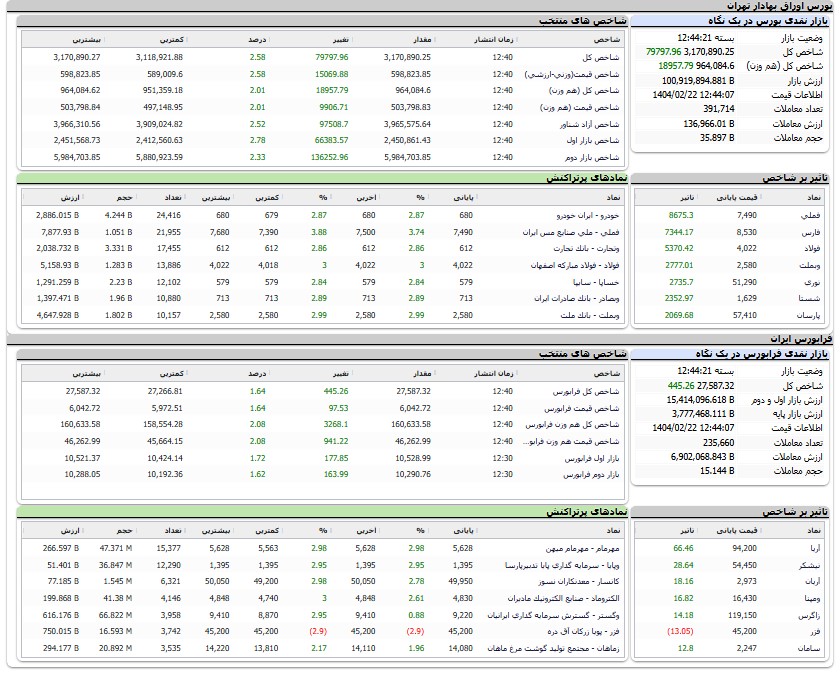Open index row شاخص قیمت(وزنی-ارزشی)
This screenshot has height=677, width=840.
pos(325,74)
